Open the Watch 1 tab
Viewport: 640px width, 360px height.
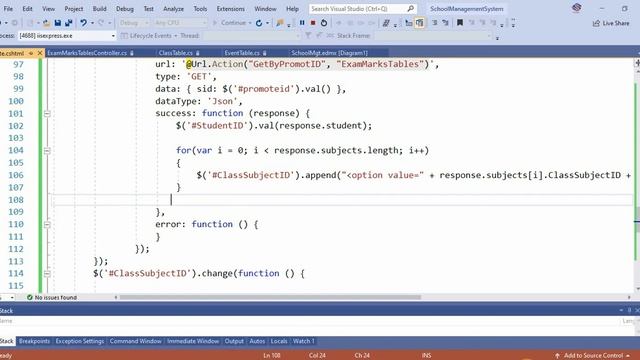coord(304,341)
